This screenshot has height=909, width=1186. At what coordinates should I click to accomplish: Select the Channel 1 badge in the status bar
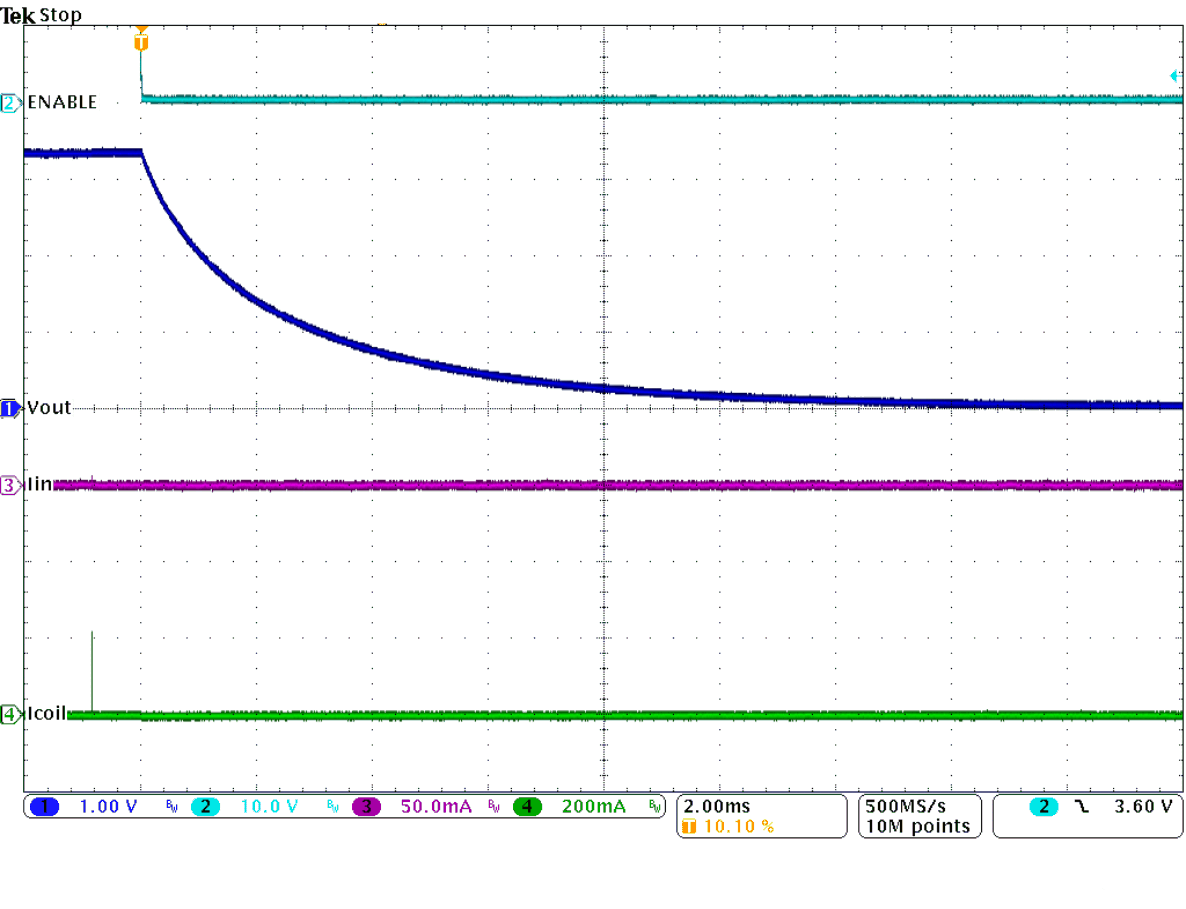point(44,807)
